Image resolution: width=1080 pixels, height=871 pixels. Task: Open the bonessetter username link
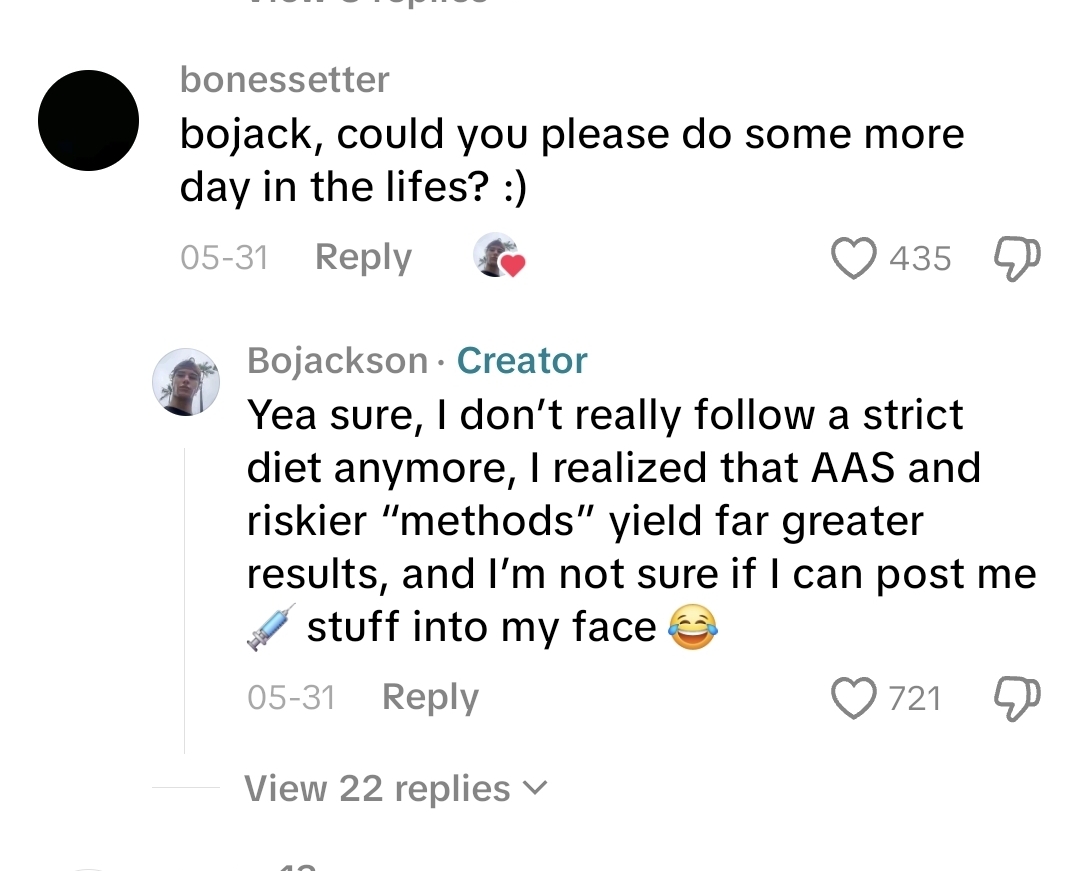pyautogui.click(x=284, y=80)
